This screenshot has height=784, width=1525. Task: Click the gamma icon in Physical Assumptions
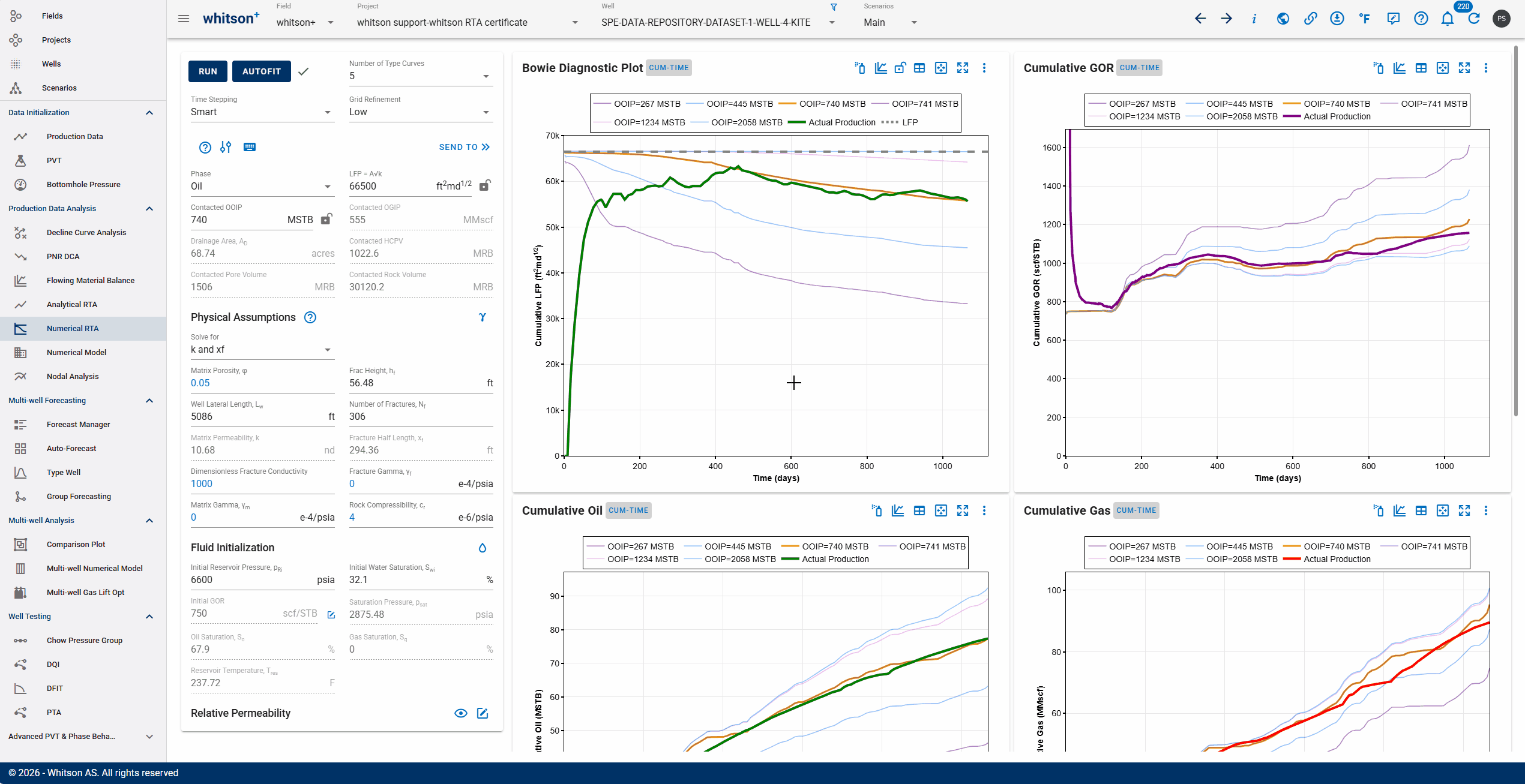(483, 317)
